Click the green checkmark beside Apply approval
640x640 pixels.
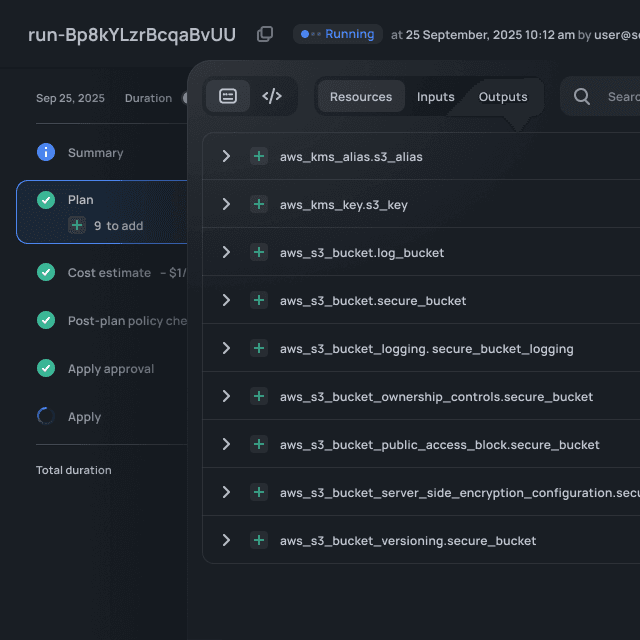point(46,368)
